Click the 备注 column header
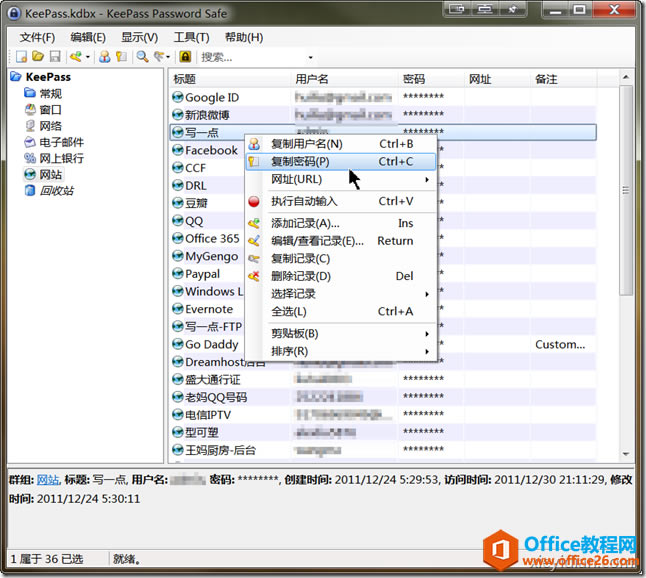Viewport: 646px width, 578px height. [x=564, y=79]
